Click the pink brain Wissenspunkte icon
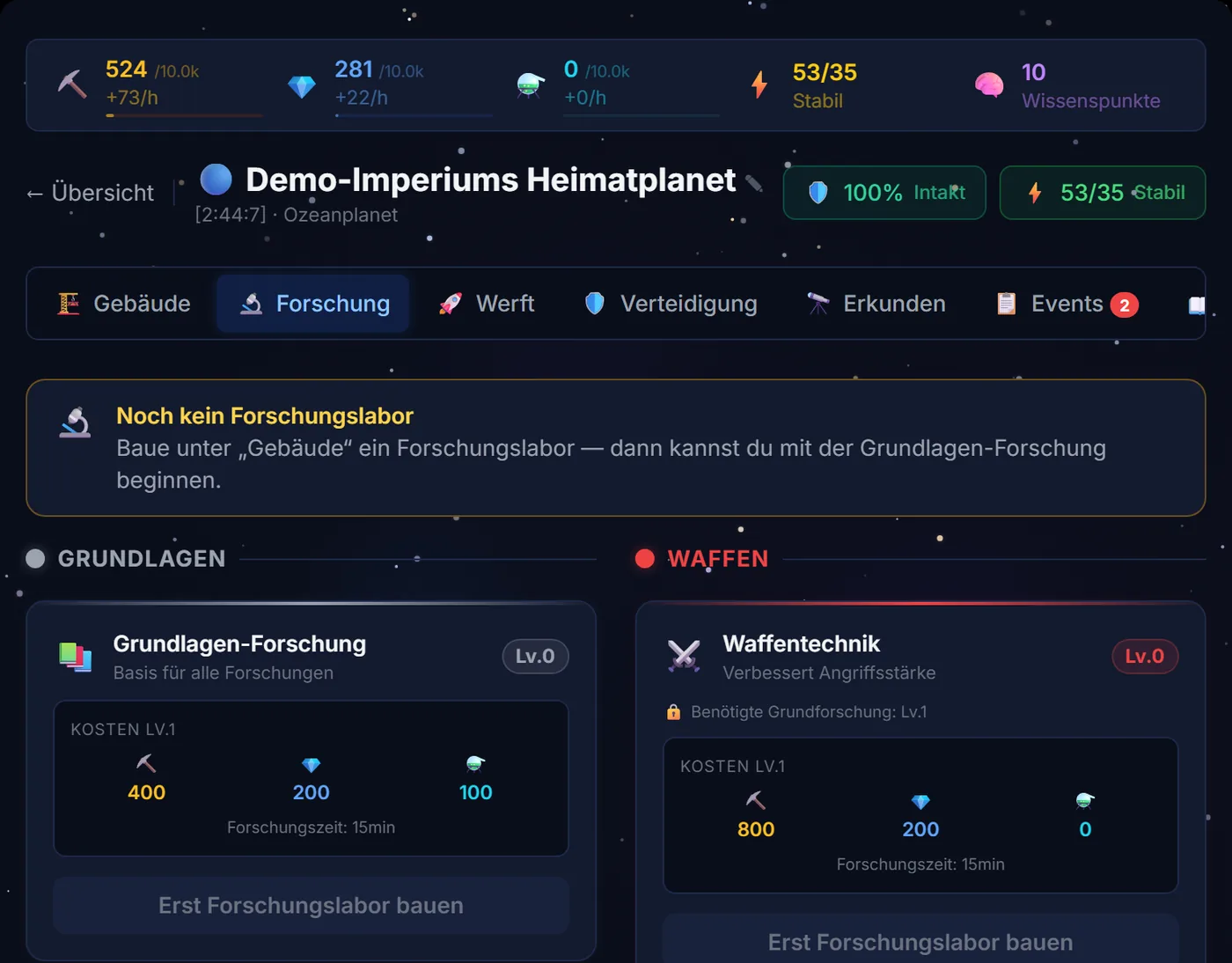 (x=989, y=85)
